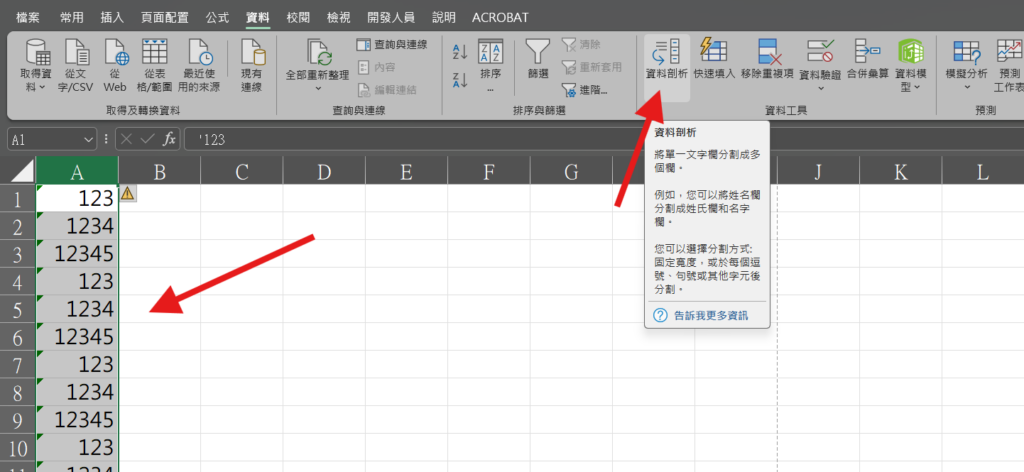The width and height of the screenshot is (1024, 472).
Task: Select column header B
Action: coord(159,173)
